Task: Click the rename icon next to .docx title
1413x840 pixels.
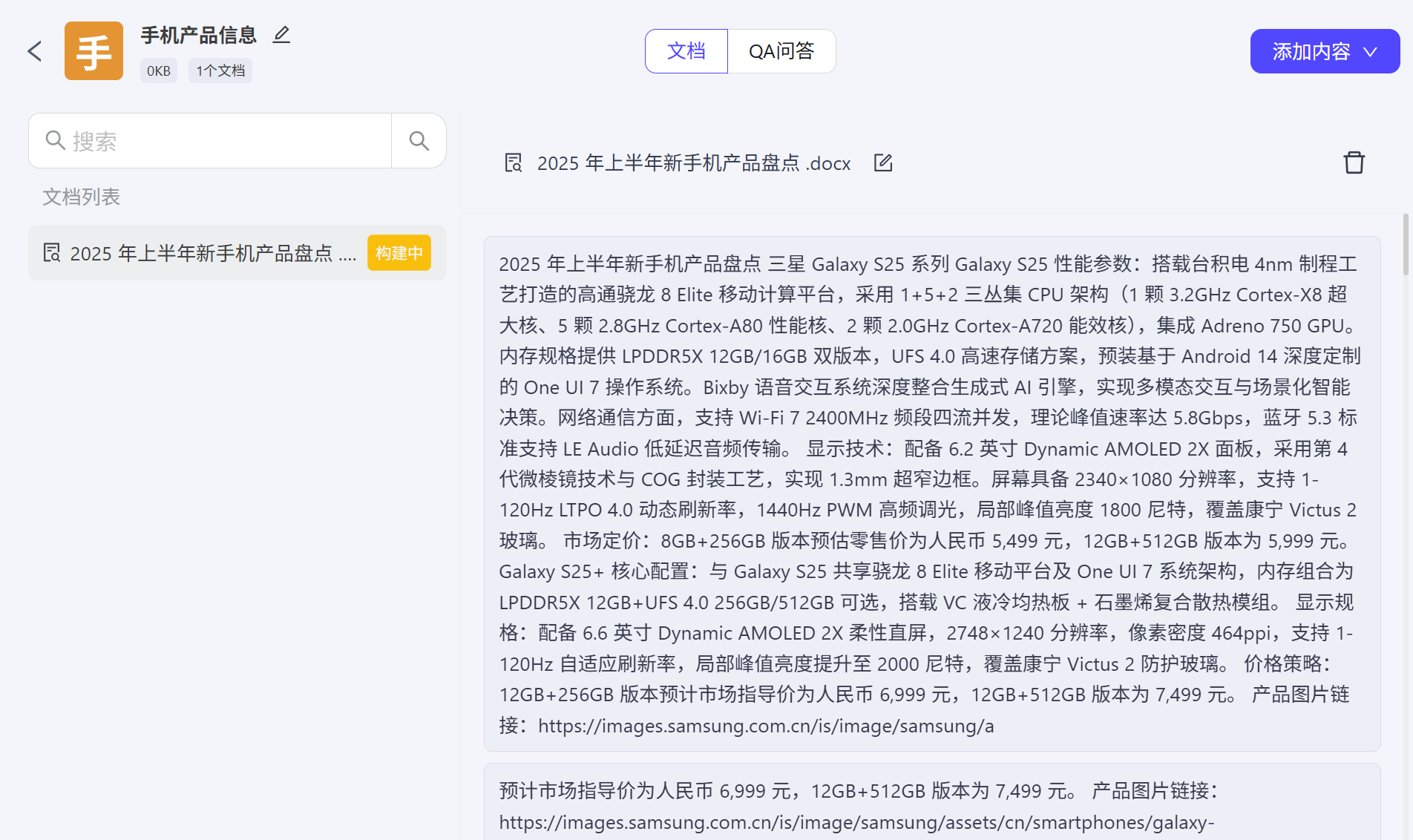Action: tap(882, 163)
